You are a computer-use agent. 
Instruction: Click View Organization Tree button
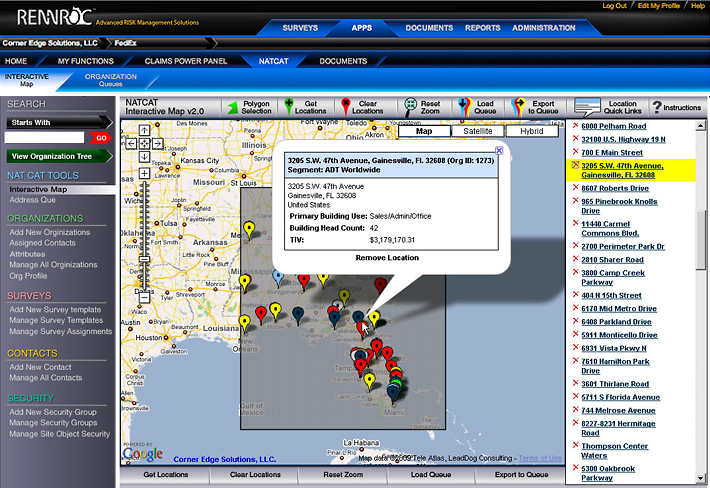click(x=59, y=156)
